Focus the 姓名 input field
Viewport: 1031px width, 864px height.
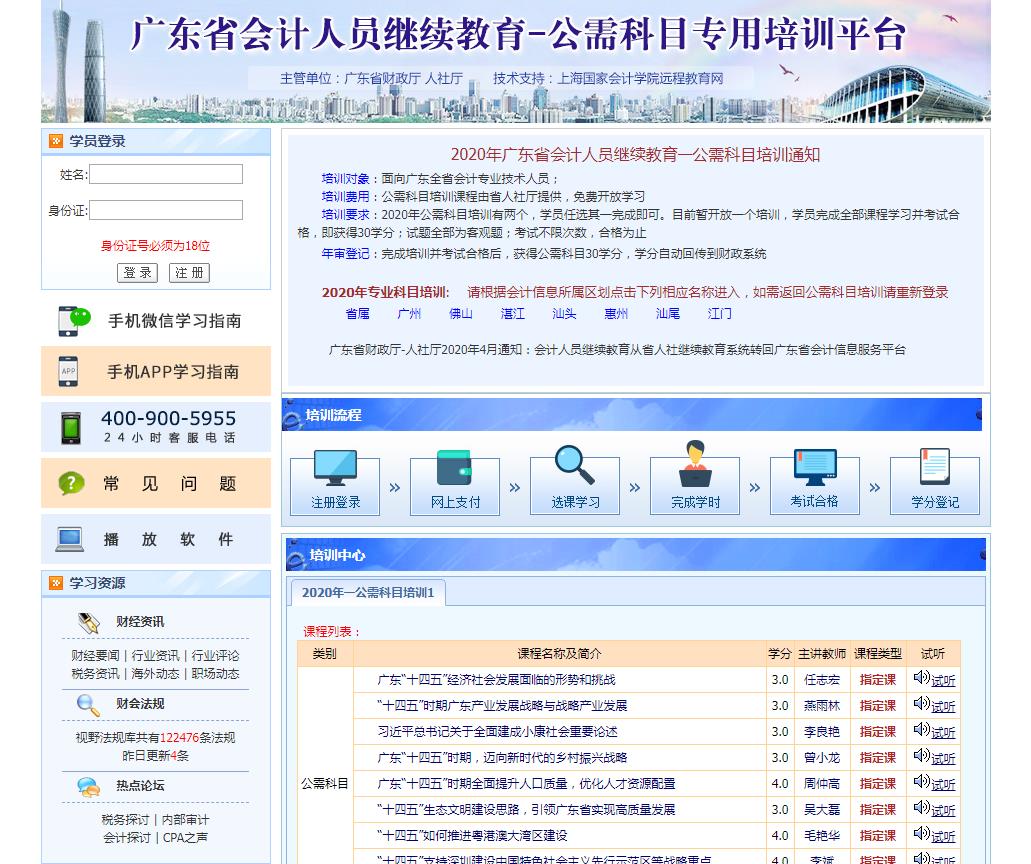tap(166, 175)
